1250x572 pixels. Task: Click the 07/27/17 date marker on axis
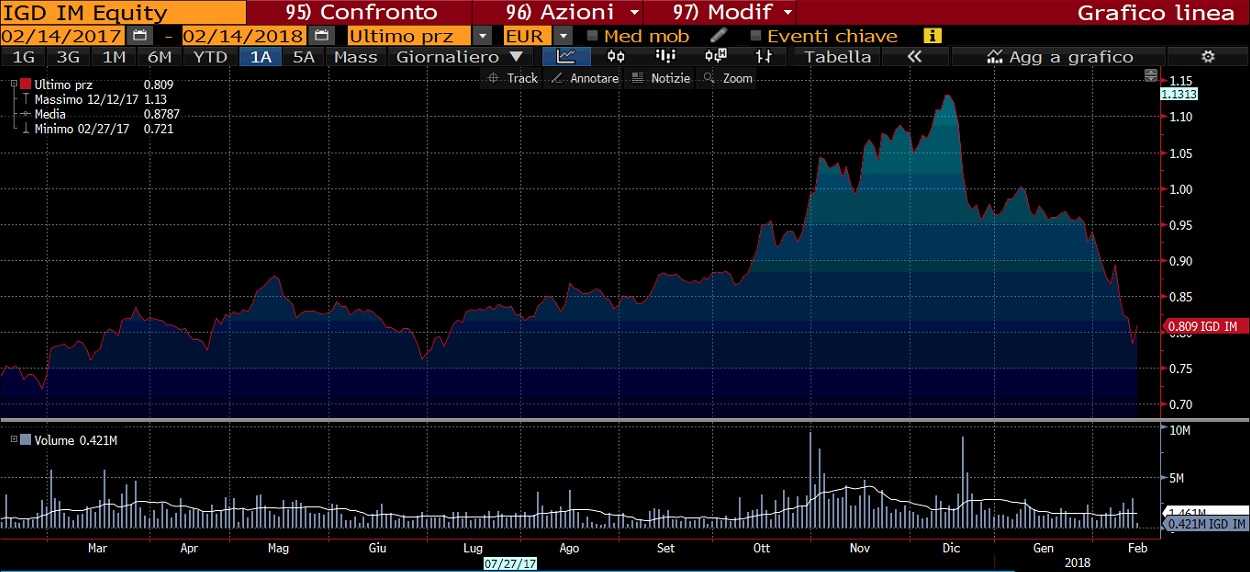(x=508, y=563)
